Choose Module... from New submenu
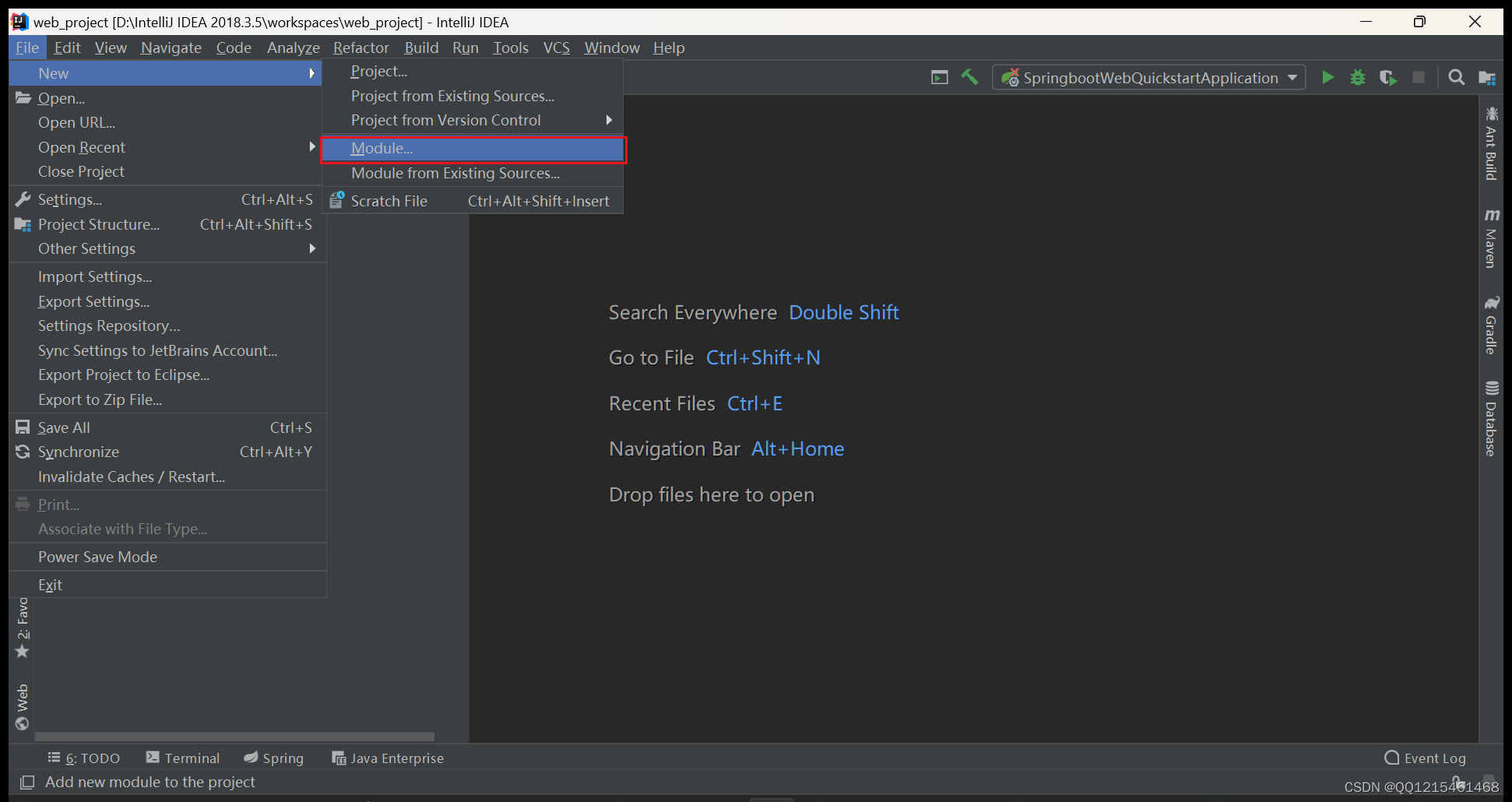 coord(473,148)
